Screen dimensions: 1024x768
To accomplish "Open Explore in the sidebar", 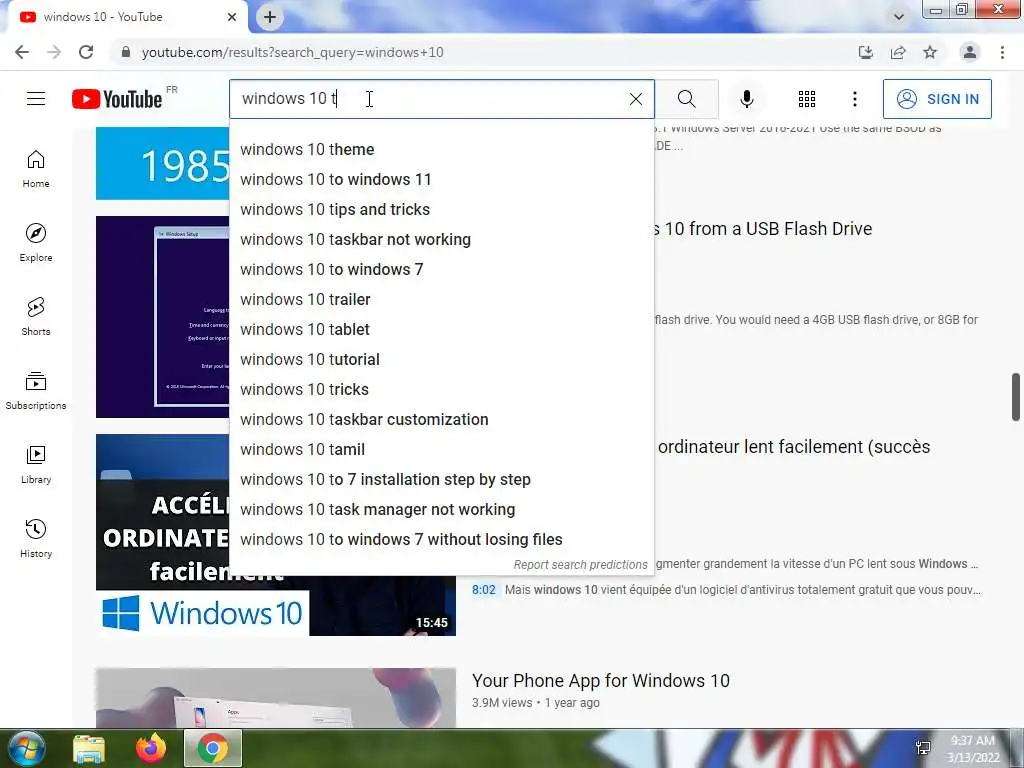I will tap(36, 243).
